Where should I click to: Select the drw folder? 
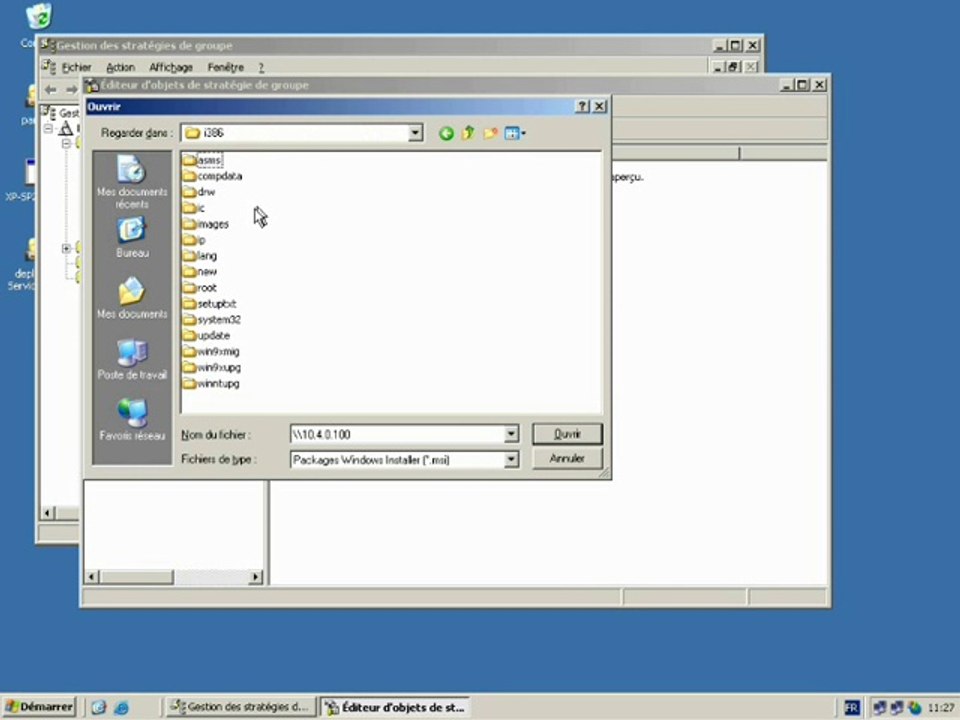(x=199, y=192)
